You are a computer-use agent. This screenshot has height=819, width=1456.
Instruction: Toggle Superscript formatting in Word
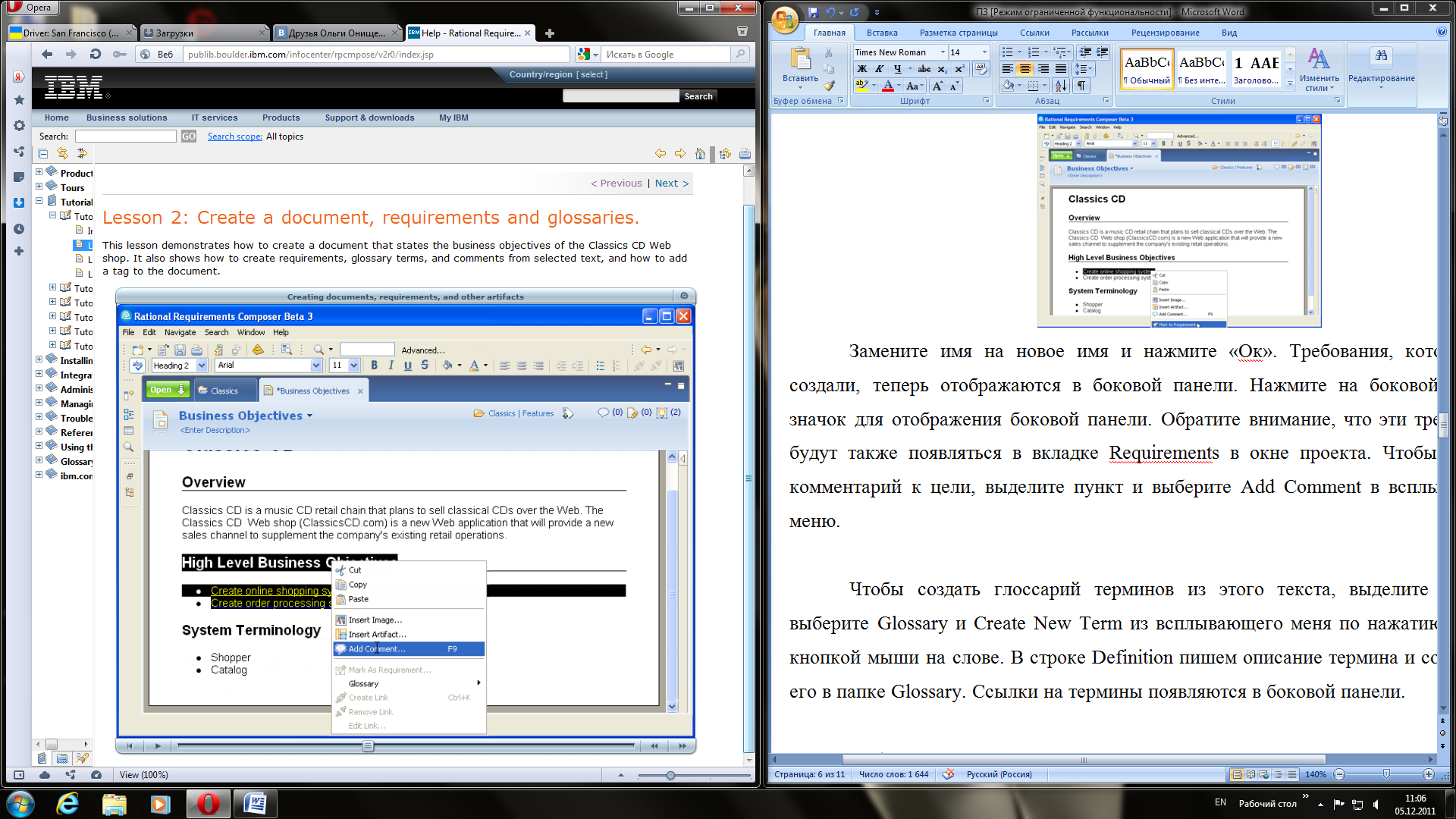click(959, 69)
